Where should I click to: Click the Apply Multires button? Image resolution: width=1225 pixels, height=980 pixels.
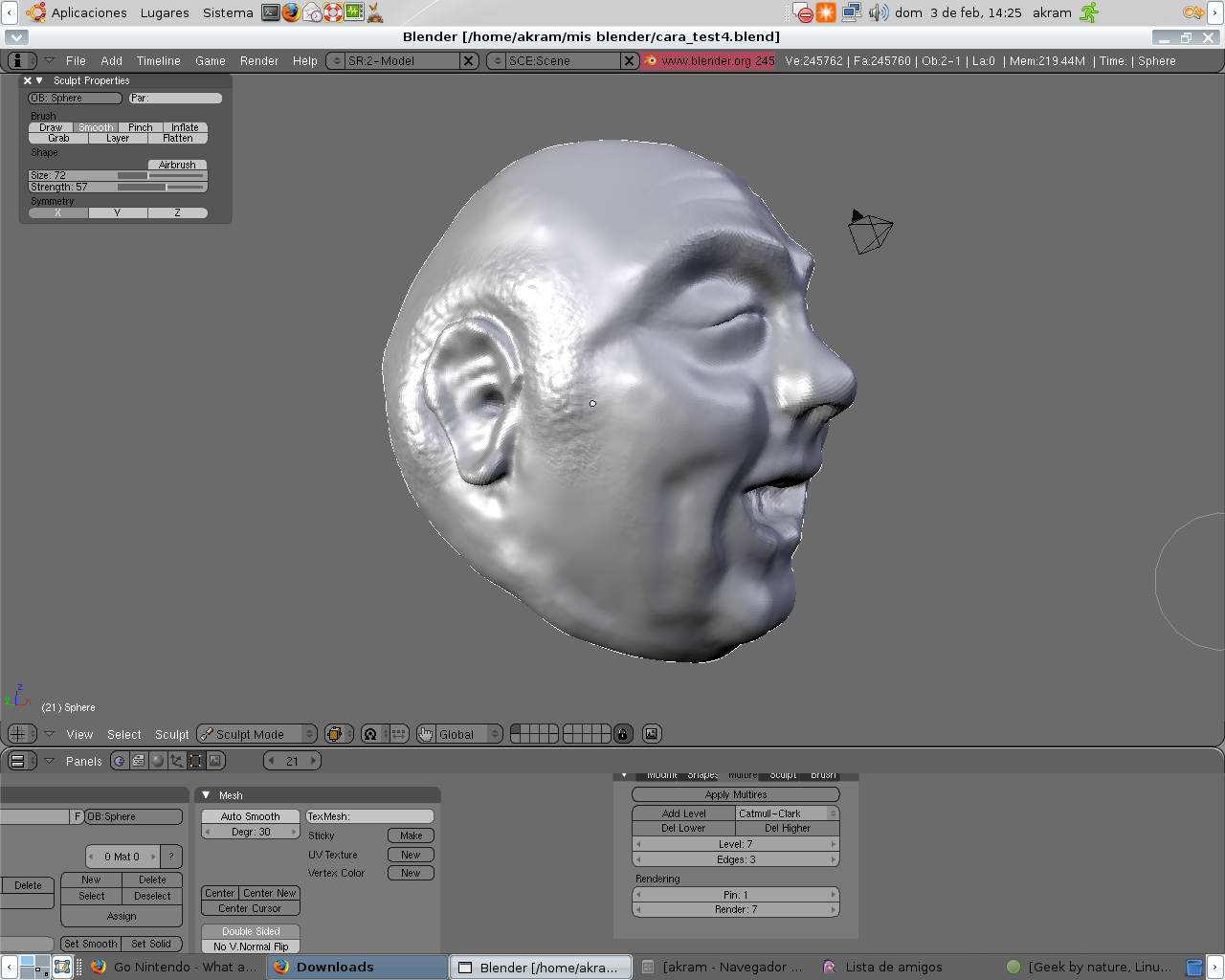[736, 794]
